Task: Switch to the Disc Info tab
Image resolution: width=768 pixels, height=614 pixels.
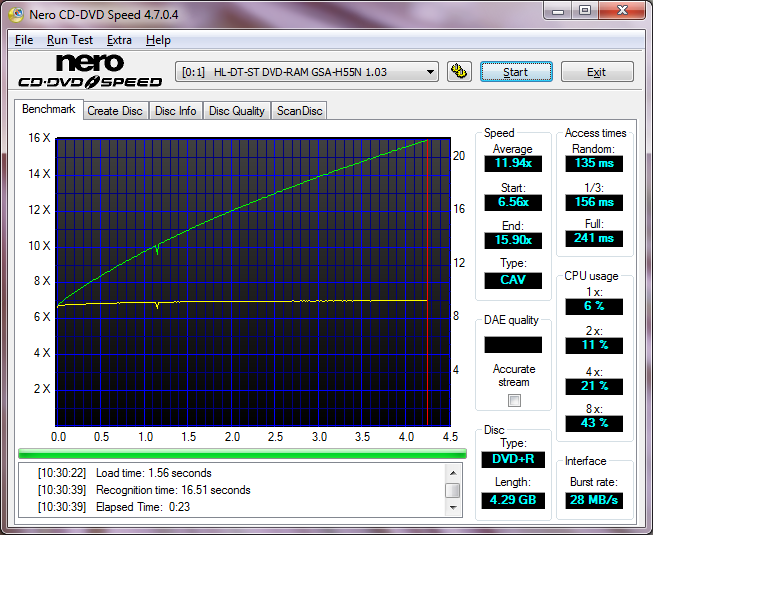Action: click(175, 111)
